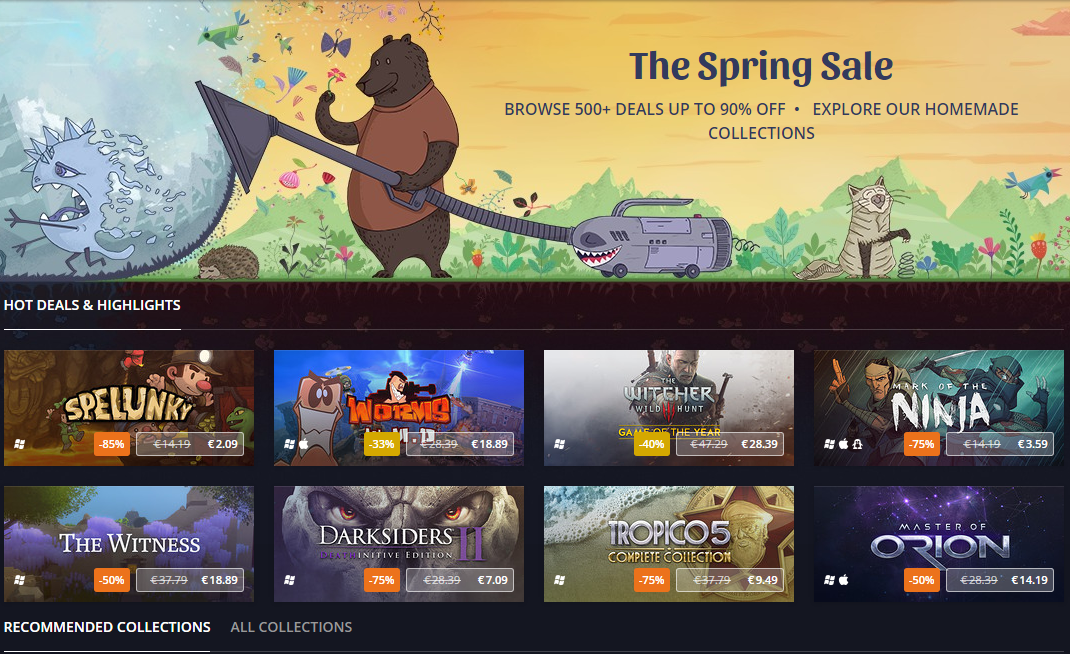
Task: Select the Recommended Collections tab
Action: (107, 627)
